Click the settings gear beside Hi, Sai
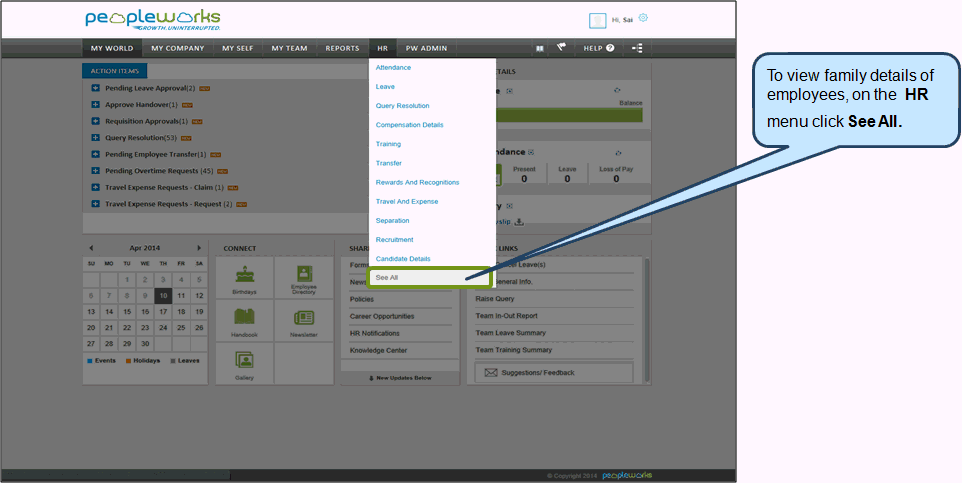Image resolution: width=962 pixels, height=483 pixels. [643, 18]
